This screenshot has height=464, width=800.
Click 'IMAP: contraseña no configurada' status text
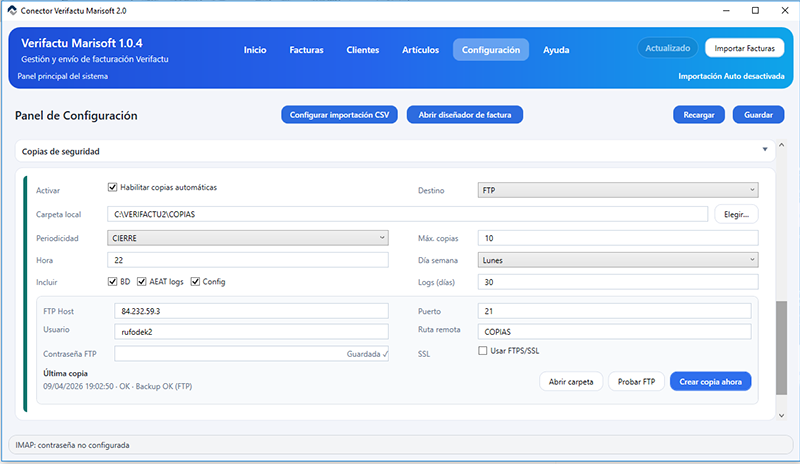tap(72, 445)
